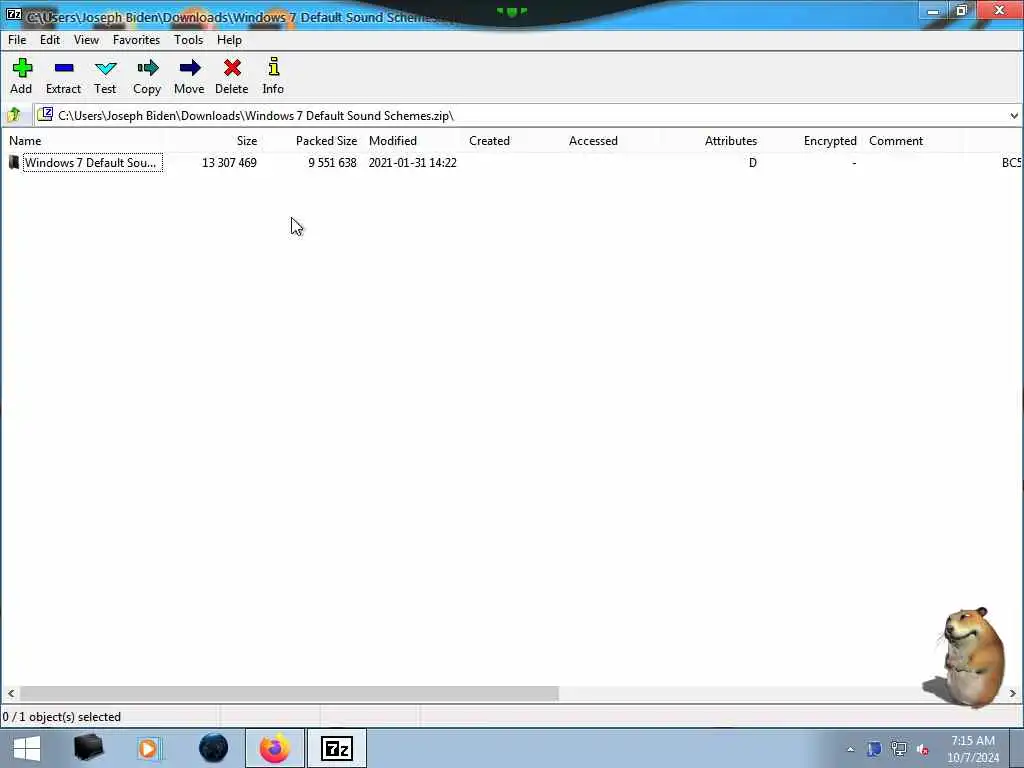Click the blue flag tray icon
The height and width of the screenshot is (768, 1024).
click(874, 749)
